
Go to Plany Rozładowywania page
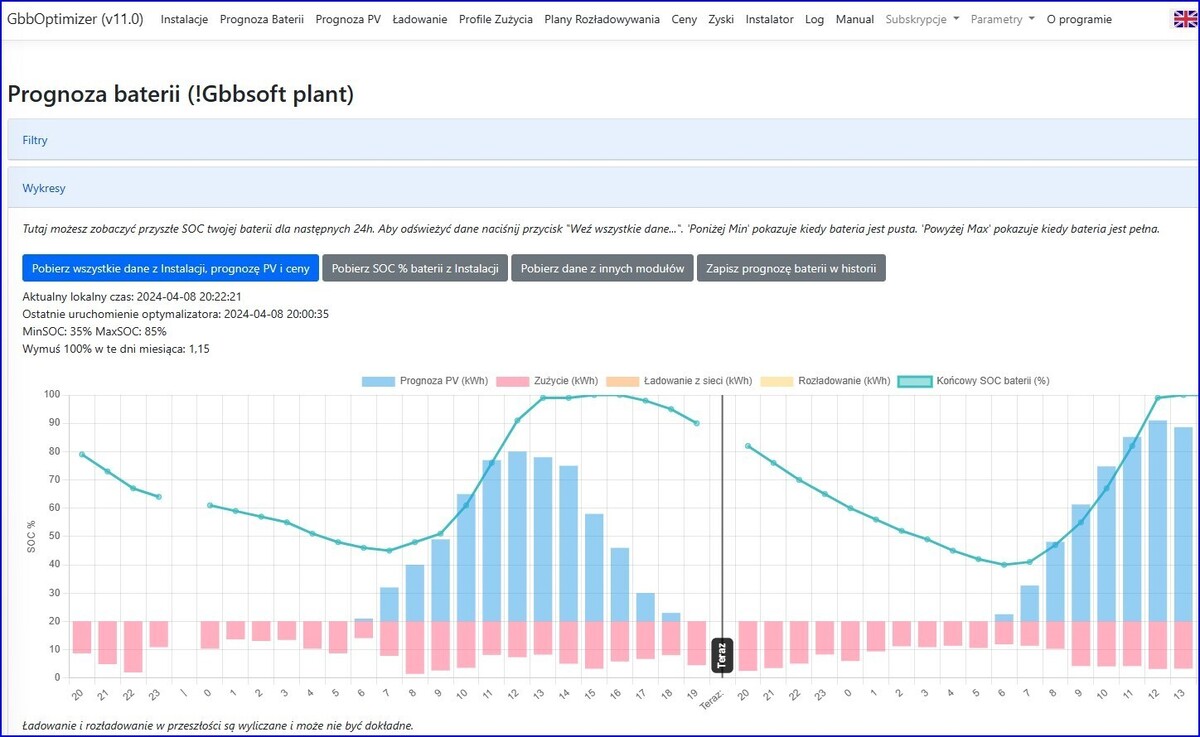(601, 19)
